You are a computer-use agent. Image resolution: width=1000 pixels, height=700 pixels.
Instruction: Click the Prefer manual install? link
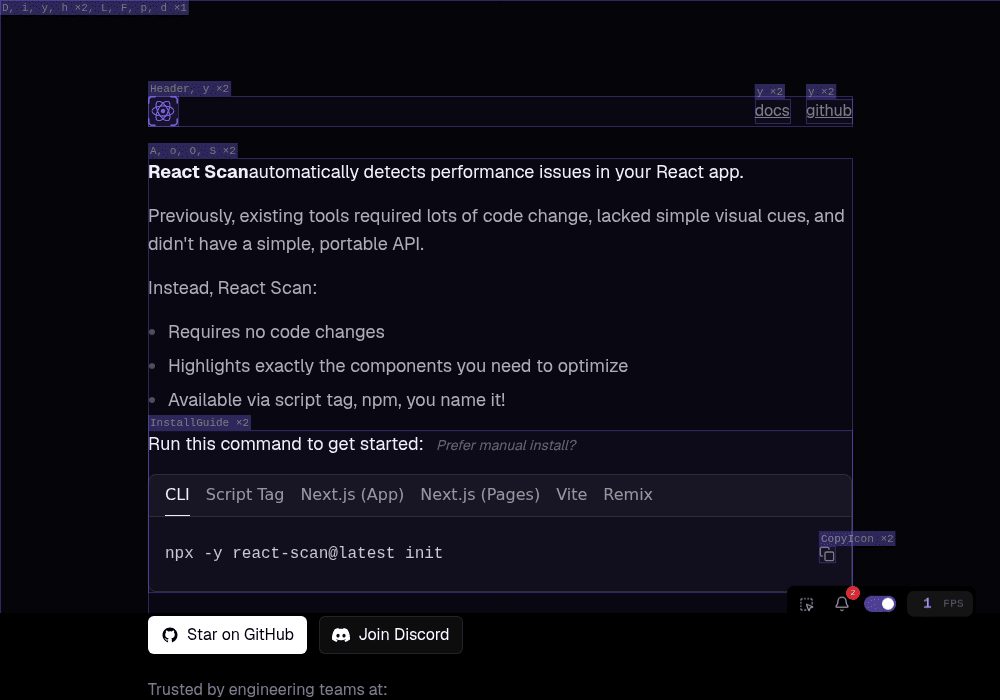506,445
